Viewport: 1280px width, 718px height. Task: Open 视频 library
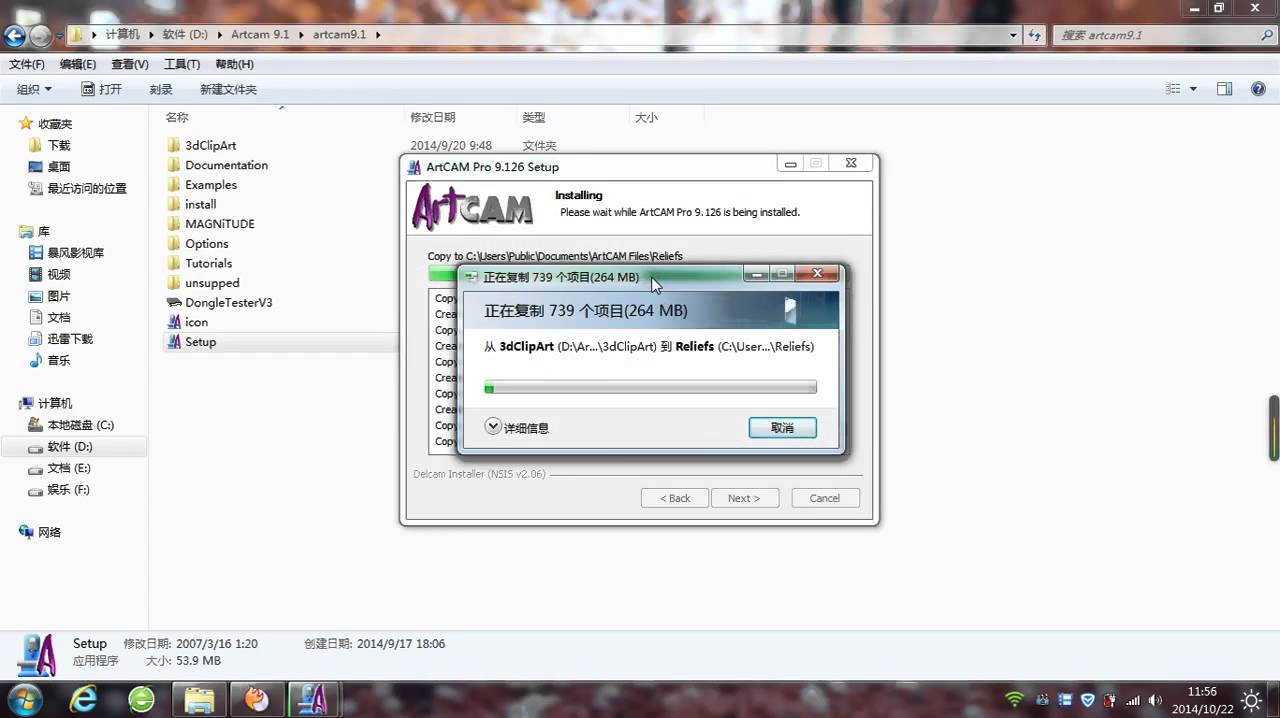pyautogui.click(x=59, y=274)
